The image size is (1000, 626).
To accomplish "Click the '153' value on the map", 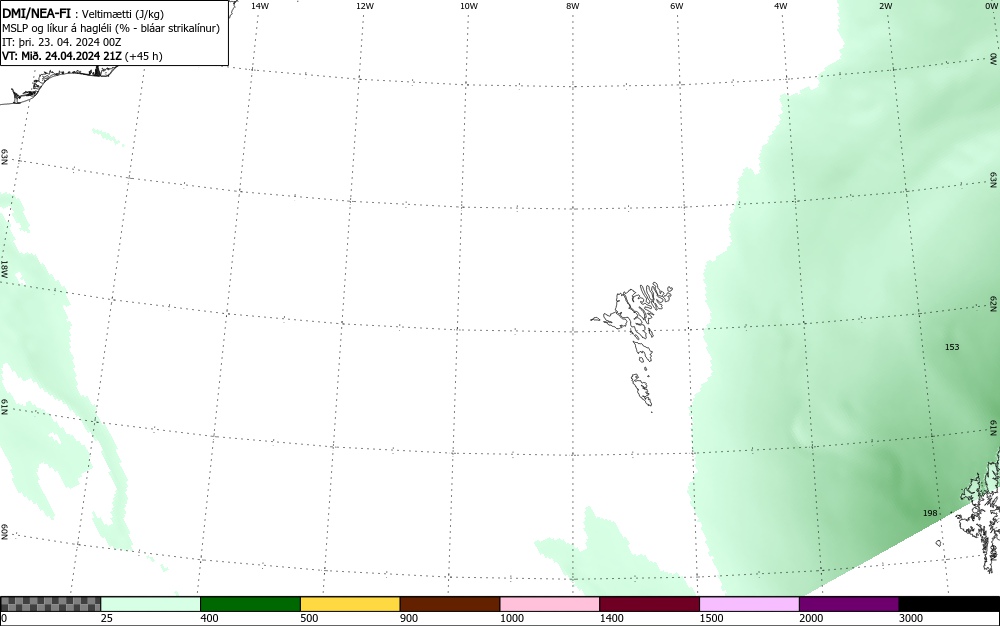I will coord(952,347).
